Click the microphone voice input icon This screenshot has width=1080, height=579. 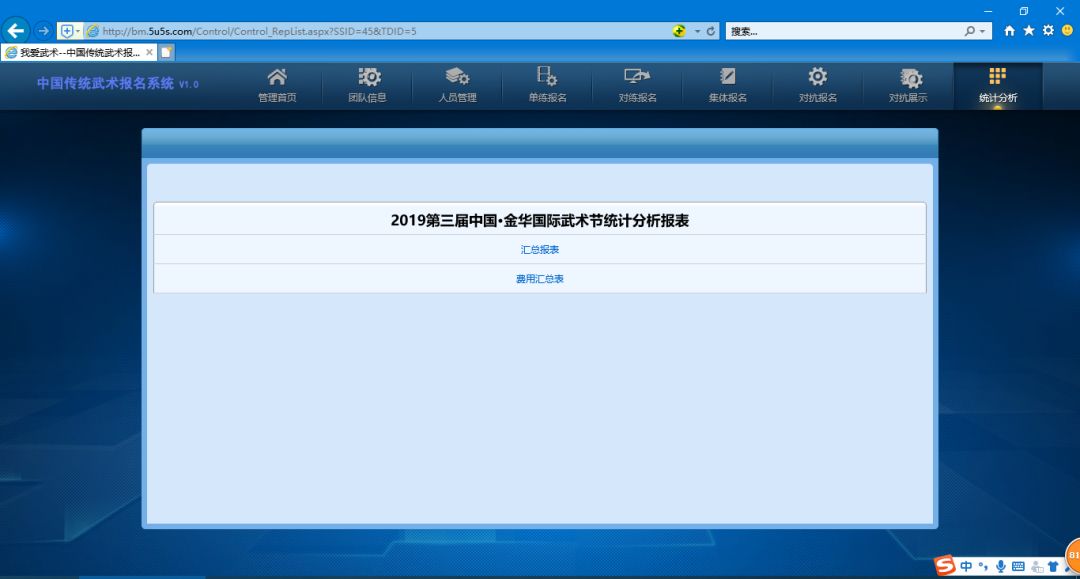point(1001,566)
